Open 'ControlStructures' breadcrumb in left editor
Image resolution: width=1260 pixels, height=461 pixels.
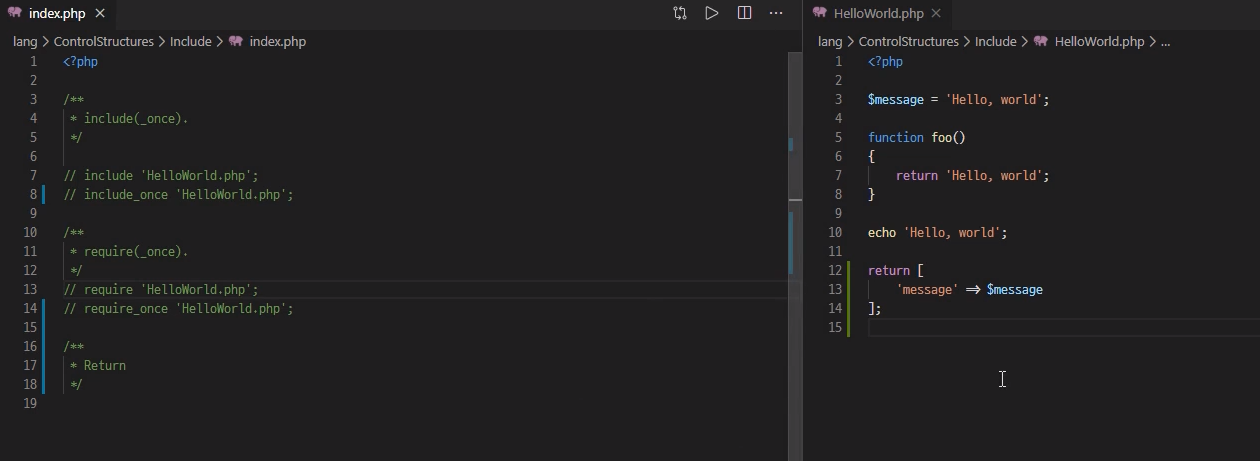[x=104, y=42]
